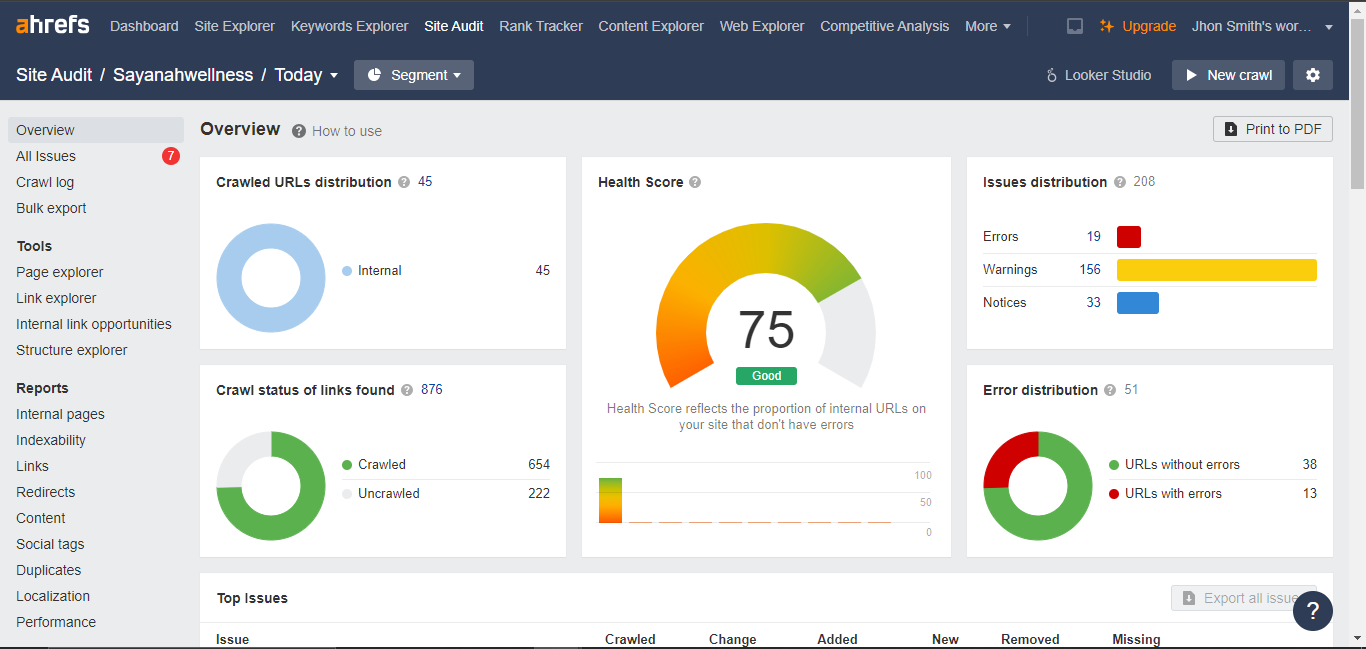Click help icon next to Crawled URLs distribution
Viewport: 1366px width, 649px height.
404,182
